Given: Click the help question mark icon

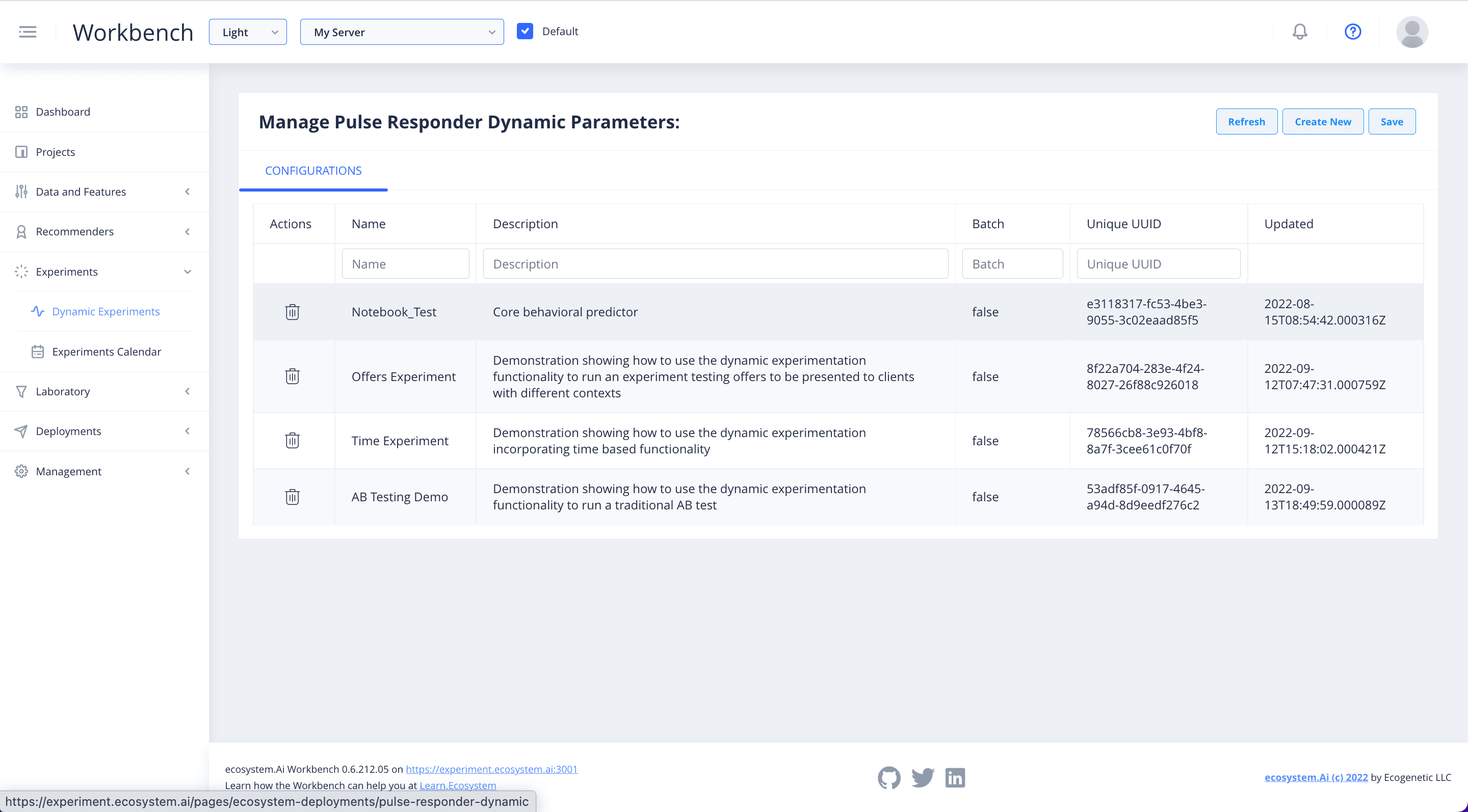Looking at the screenshot, I should point(1353,31).
